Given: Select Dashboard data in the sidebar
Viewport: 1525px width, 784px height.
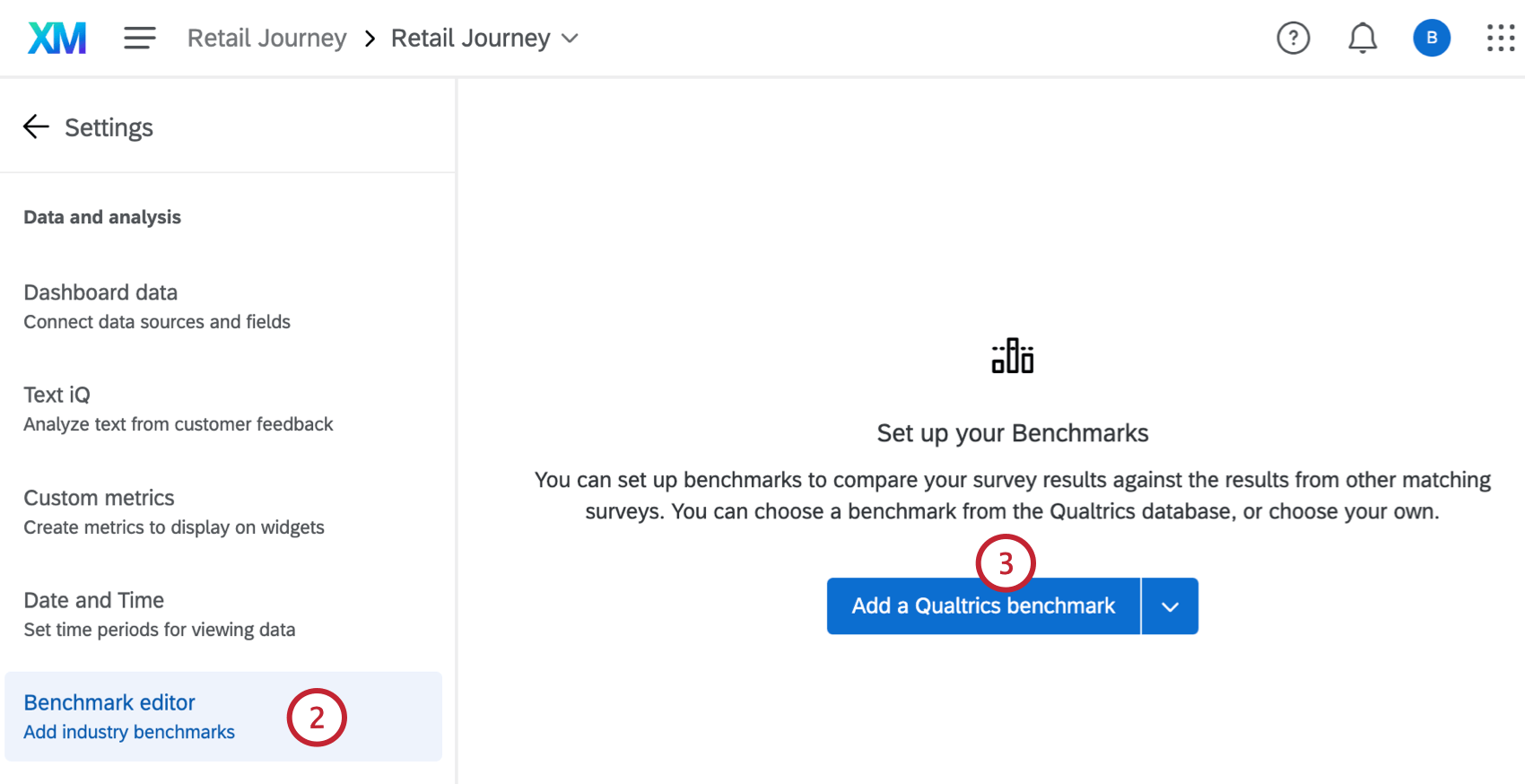Looking at the screenshot, I should 100,292.
